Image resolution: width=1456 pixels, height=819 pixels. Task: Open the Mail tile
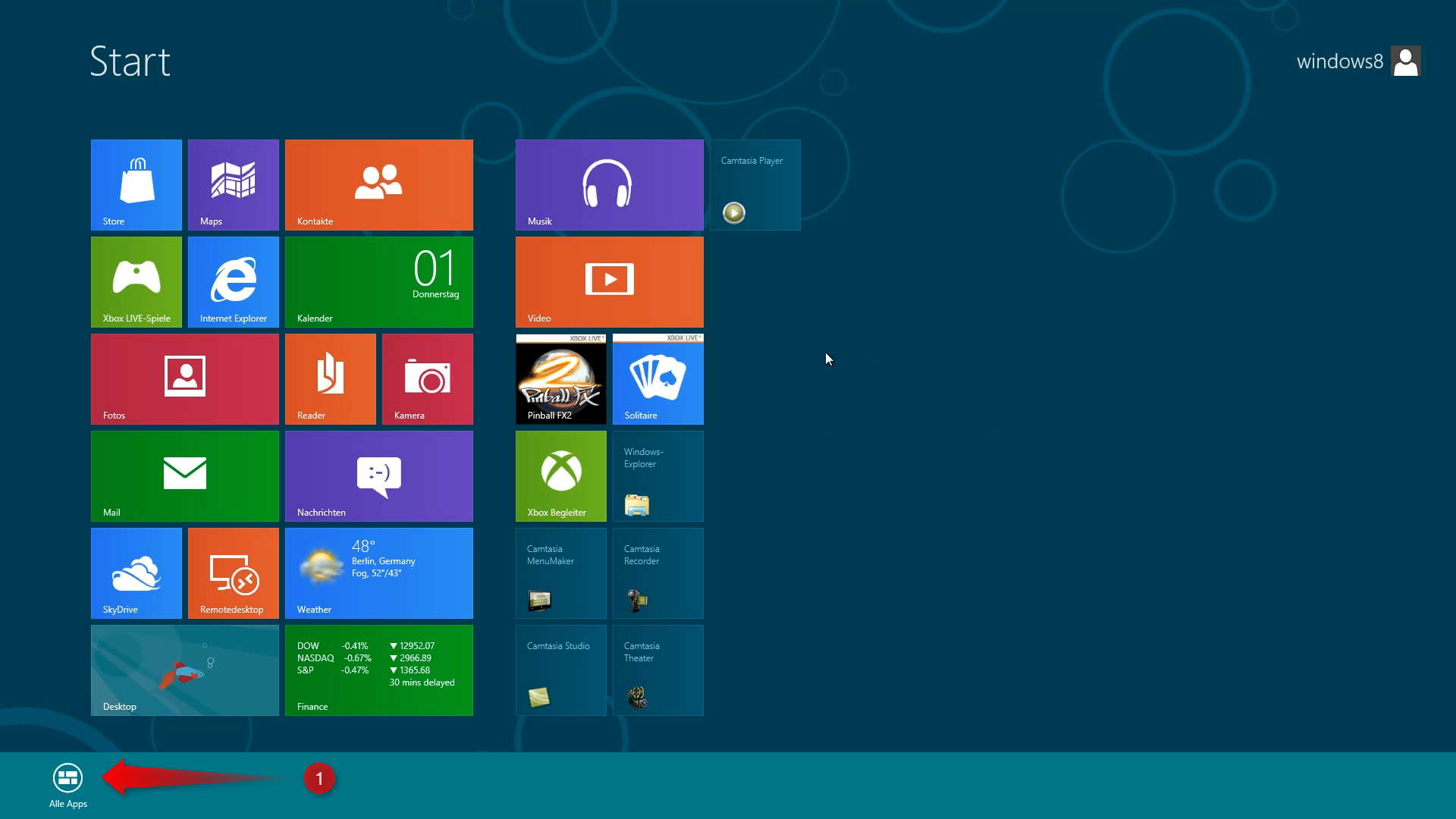(x=185, y=475)
